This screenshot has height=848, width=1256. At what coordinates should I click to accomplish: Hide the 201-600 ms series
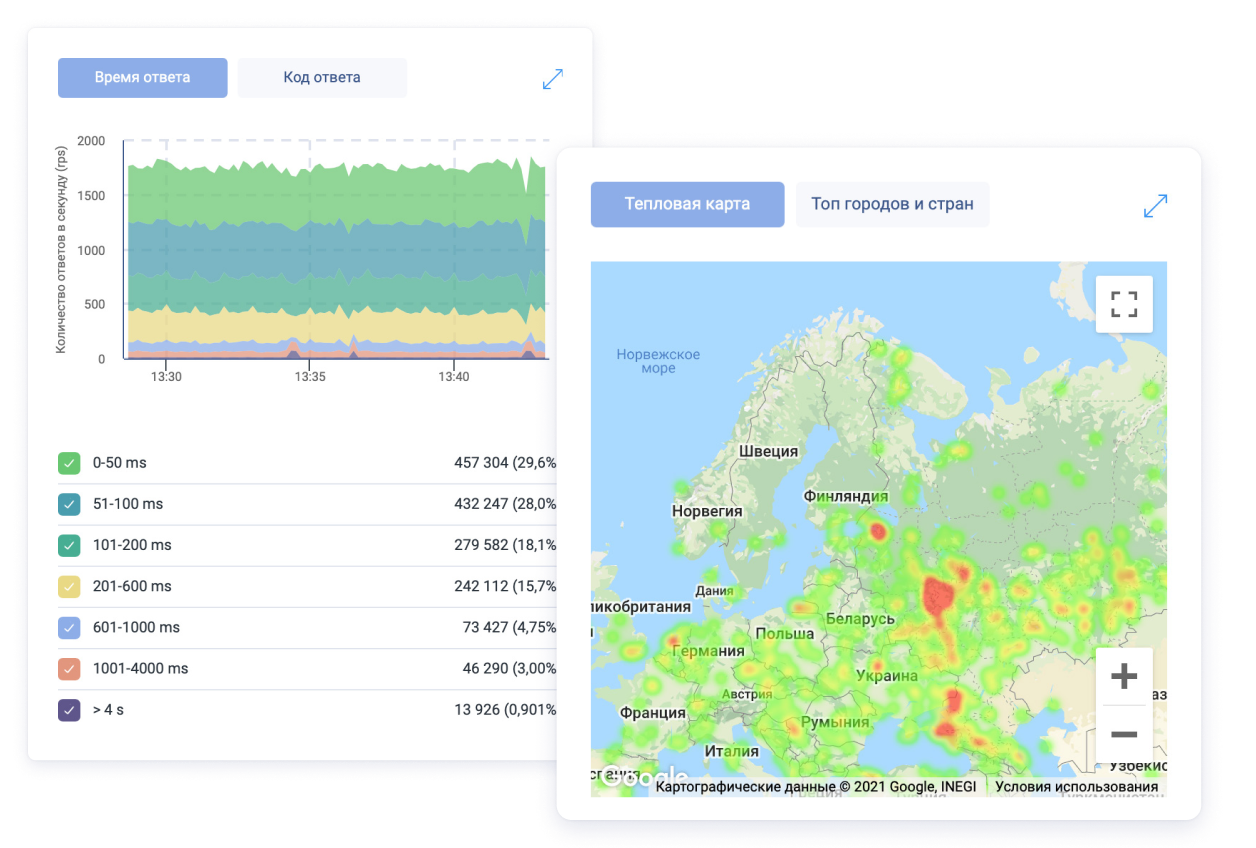click(x=69, y=587)
